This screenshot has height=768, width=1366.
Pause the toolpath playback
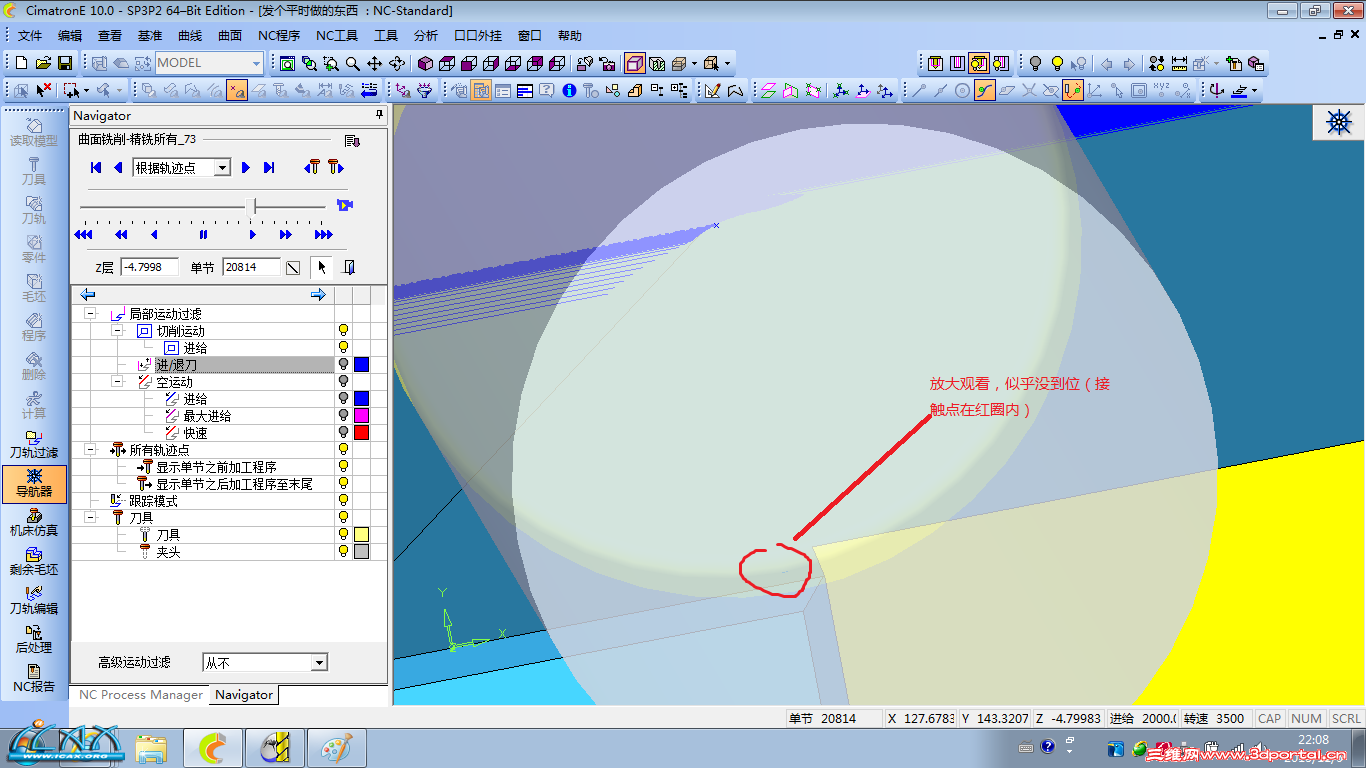203,234
